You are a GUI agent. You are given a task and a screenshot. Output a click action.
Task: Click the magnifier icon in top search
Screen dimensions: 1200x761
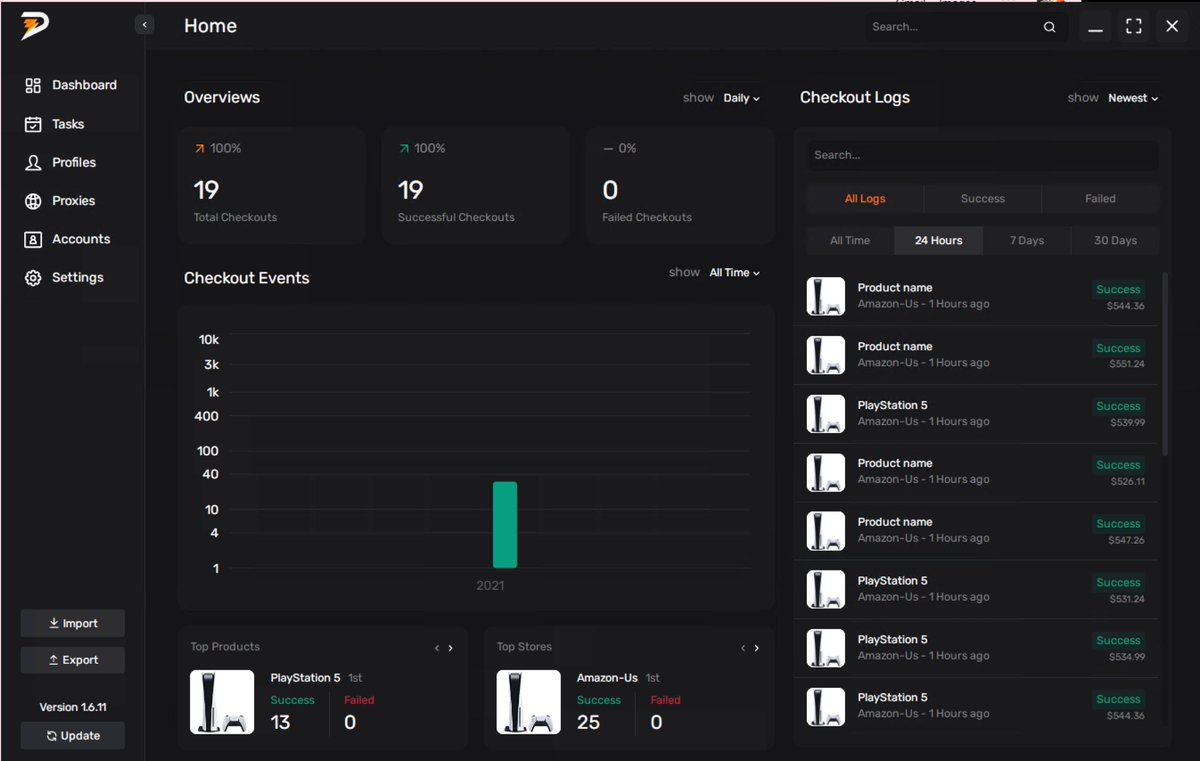point(1049,27)
